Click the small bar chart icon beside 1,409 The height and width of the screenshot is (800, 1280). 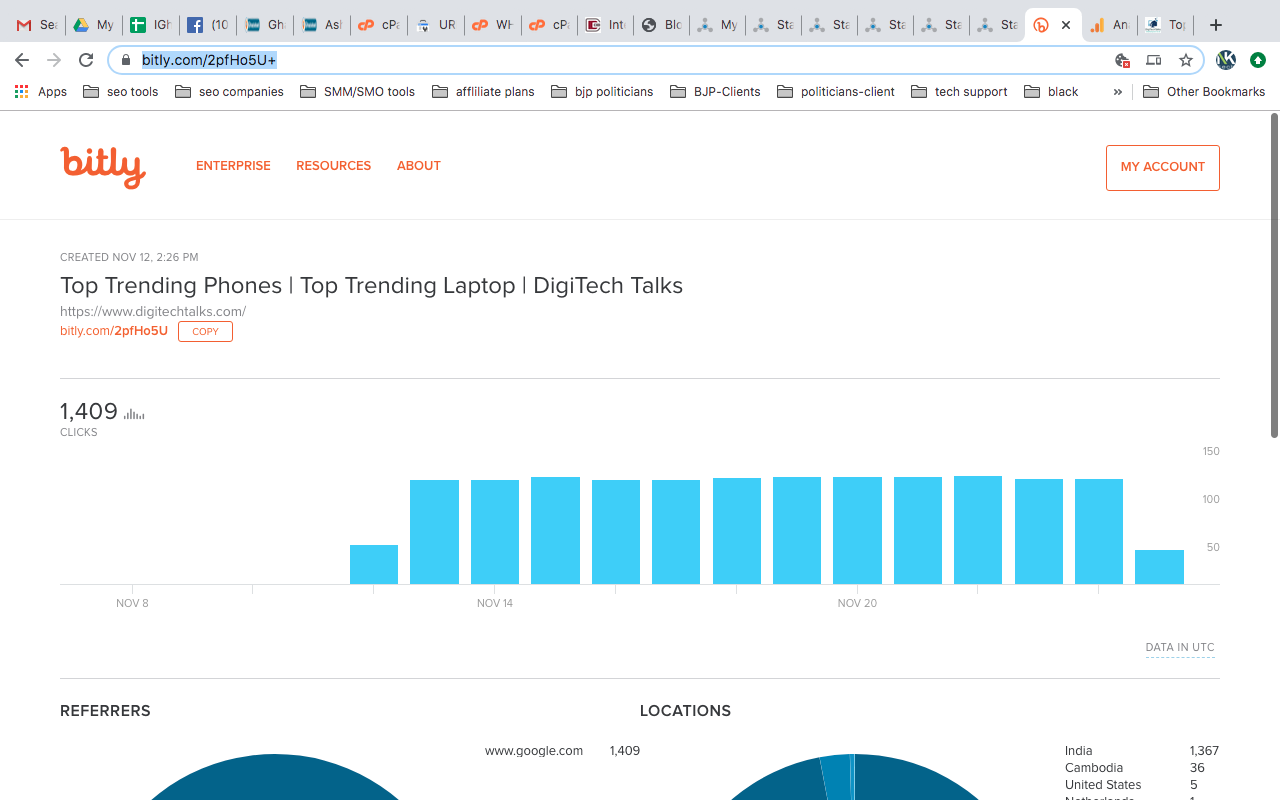[x=134, y=413]
